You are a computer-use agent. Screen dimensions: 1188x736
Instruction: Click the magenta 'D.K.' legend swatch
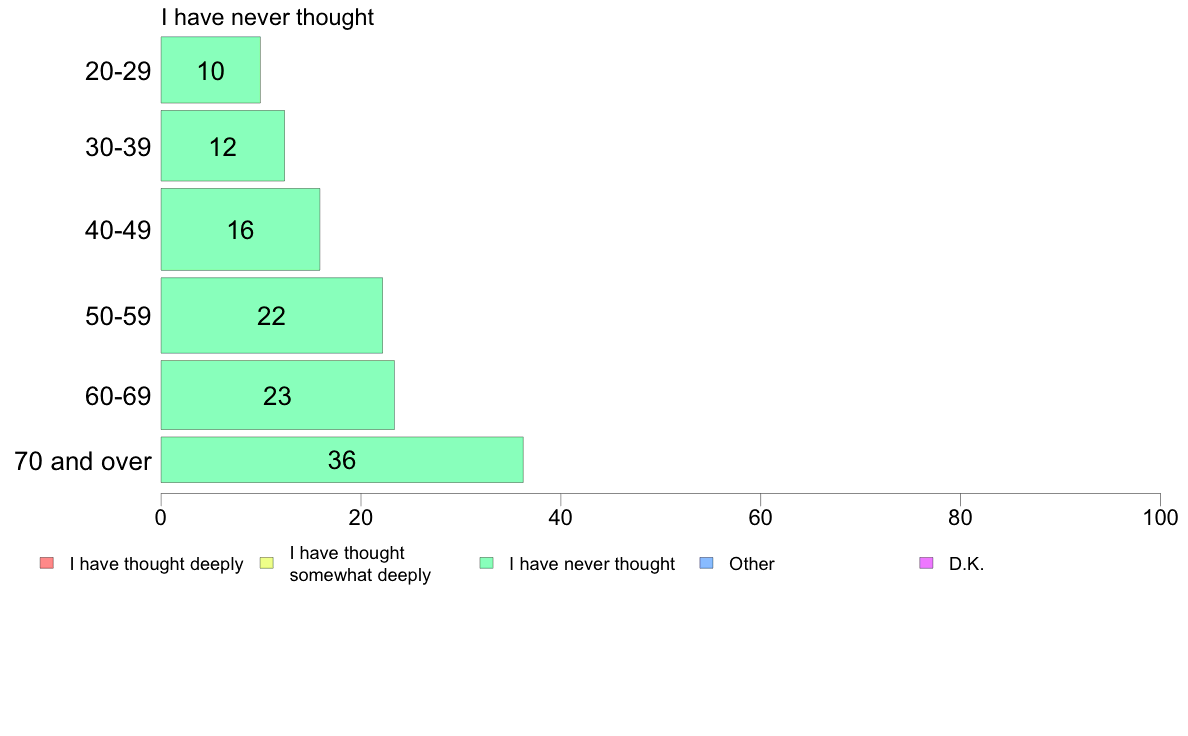926,563
